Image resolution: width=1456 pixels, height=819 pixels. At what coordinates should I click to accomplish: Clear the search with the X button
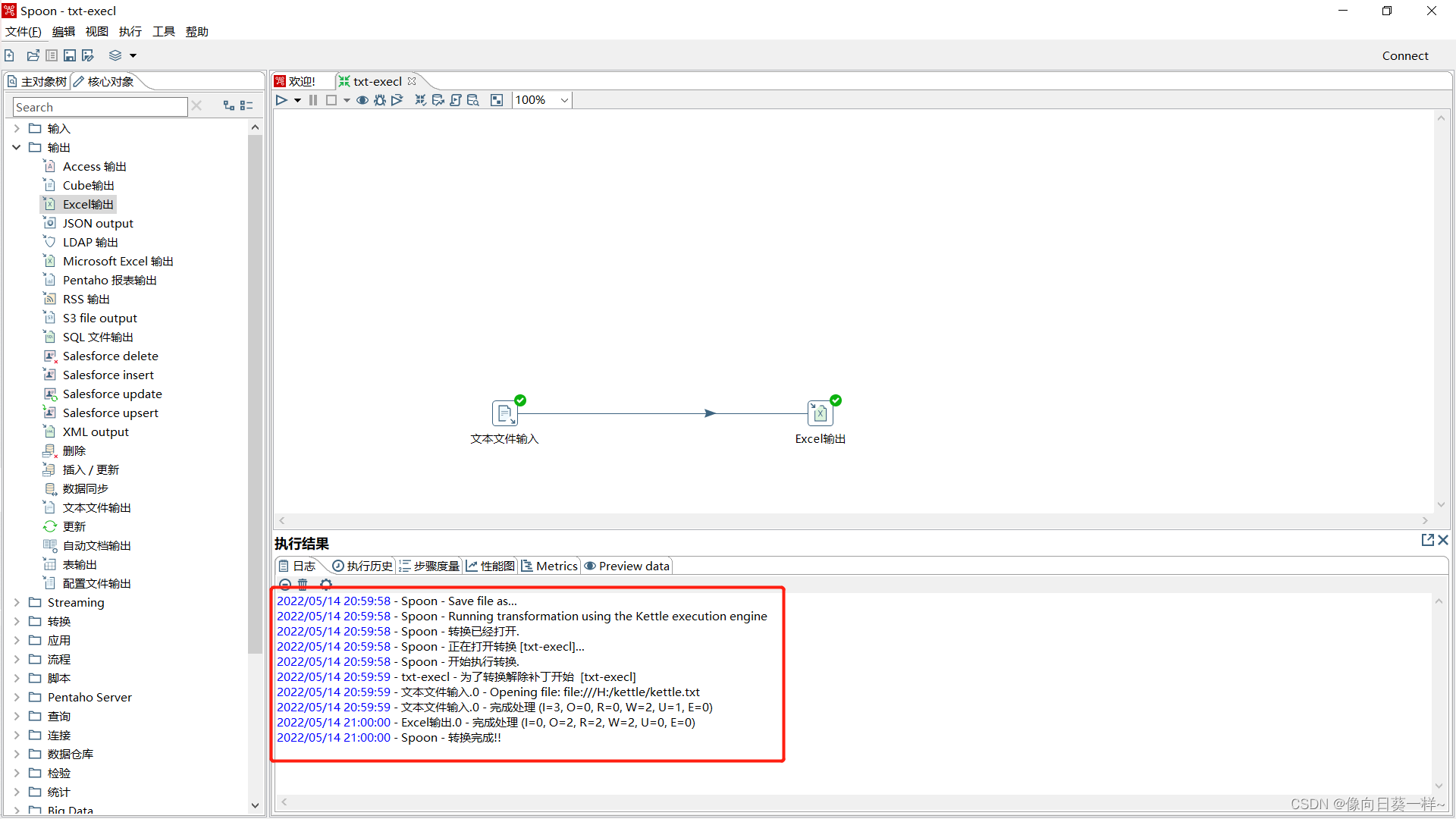[x=196, y=105]
